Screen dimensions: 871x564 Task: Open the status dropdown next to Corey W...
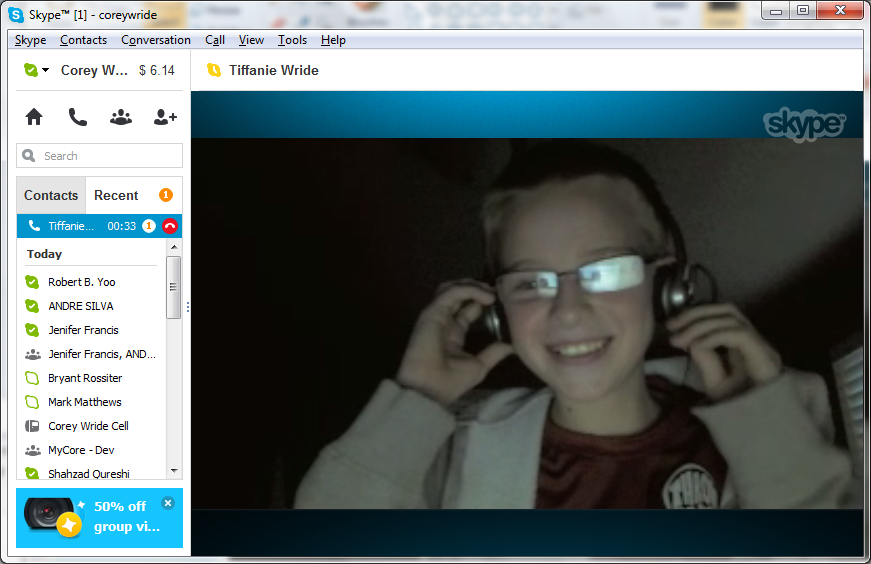point(46,70)
